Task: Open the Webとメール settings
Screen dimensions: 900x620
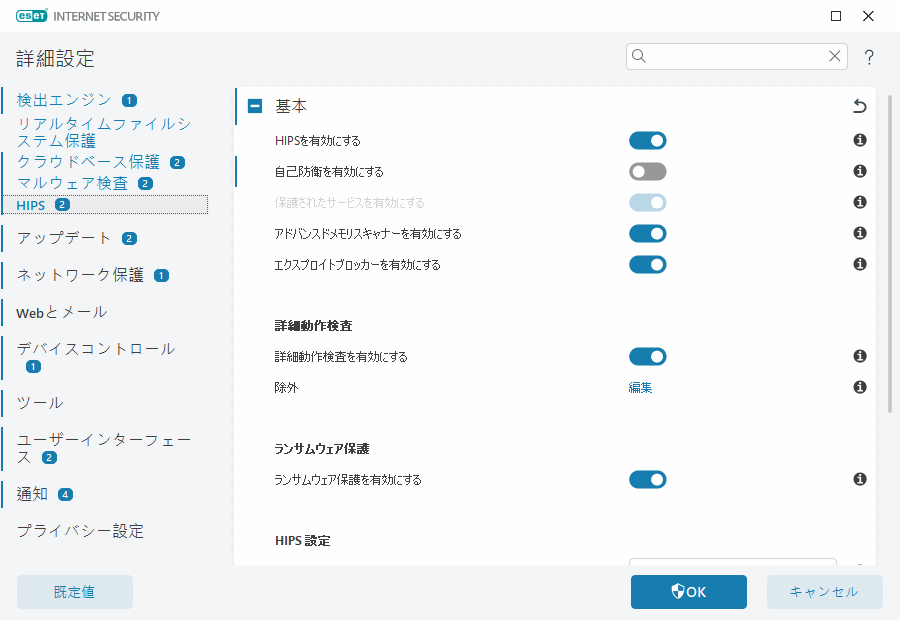Action: pyautogui.click(x=61, y=312)
